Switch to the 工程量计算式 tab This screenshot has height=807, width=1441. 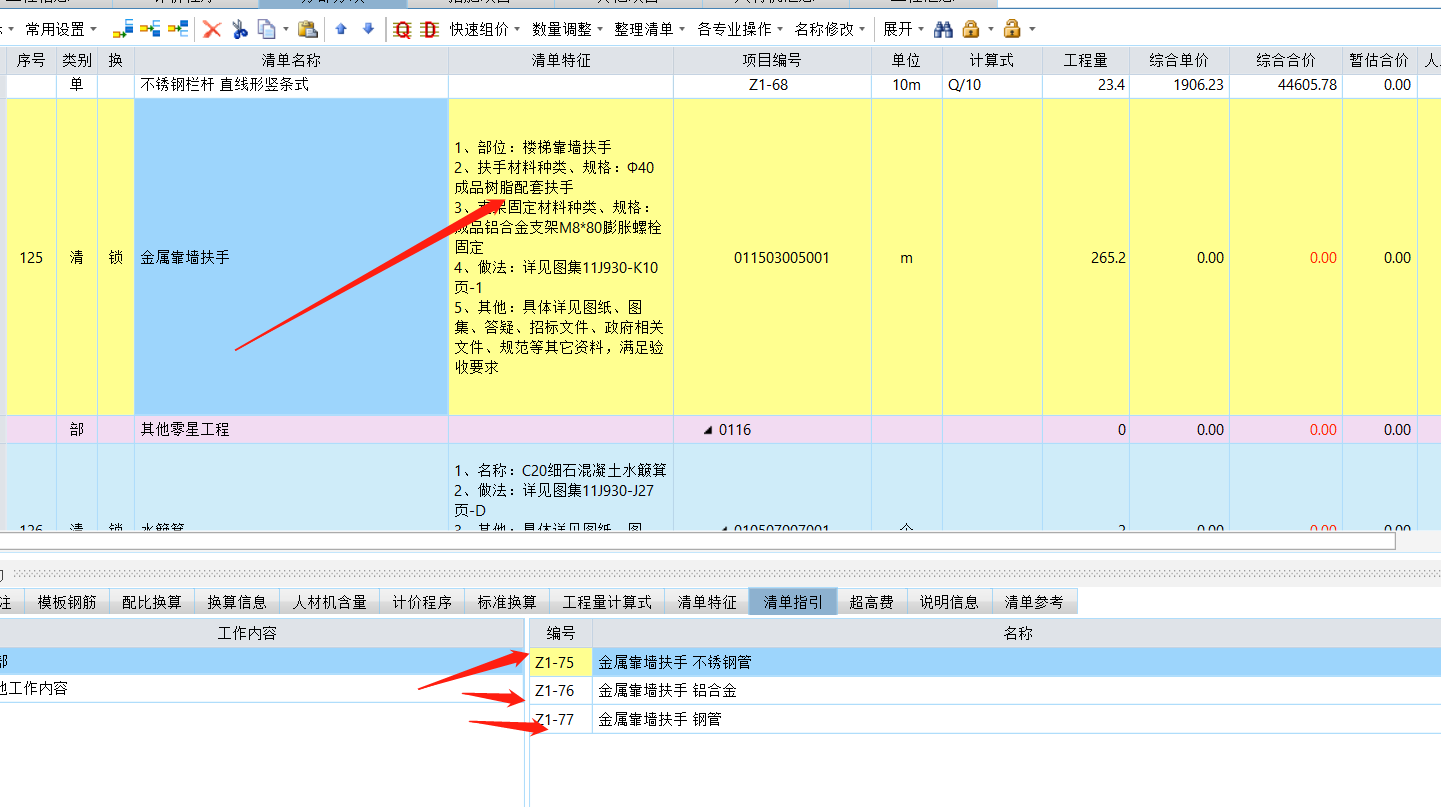607,602
